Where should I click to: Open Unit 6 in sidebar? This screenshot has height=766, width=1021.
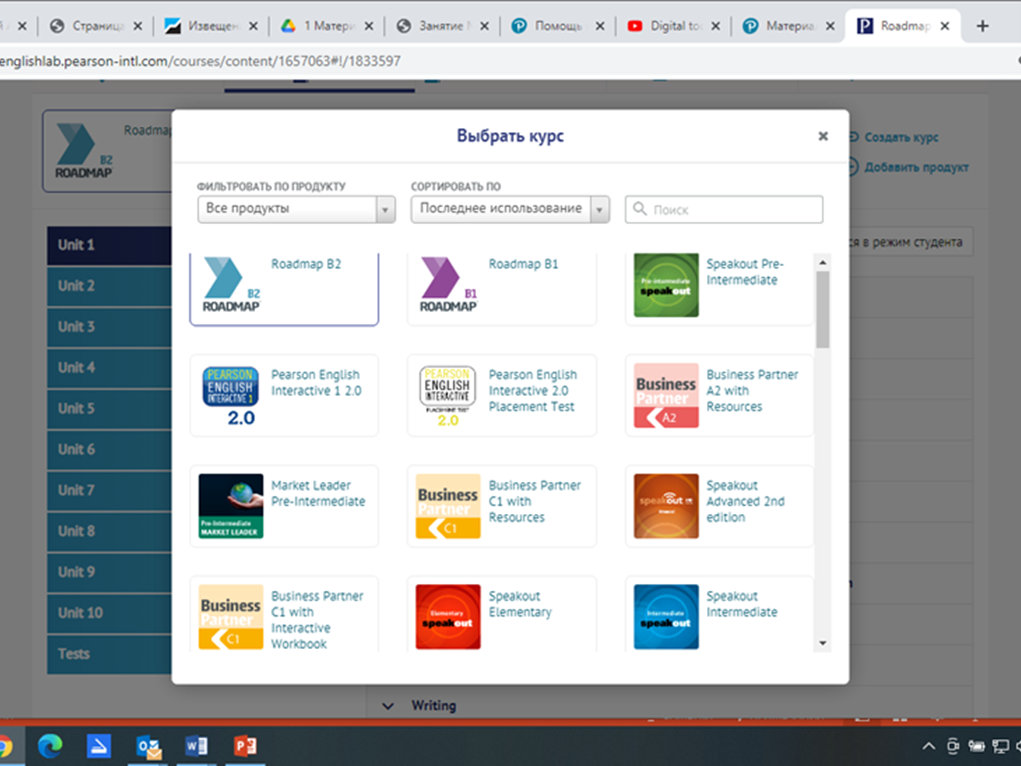tap(109, 449)
